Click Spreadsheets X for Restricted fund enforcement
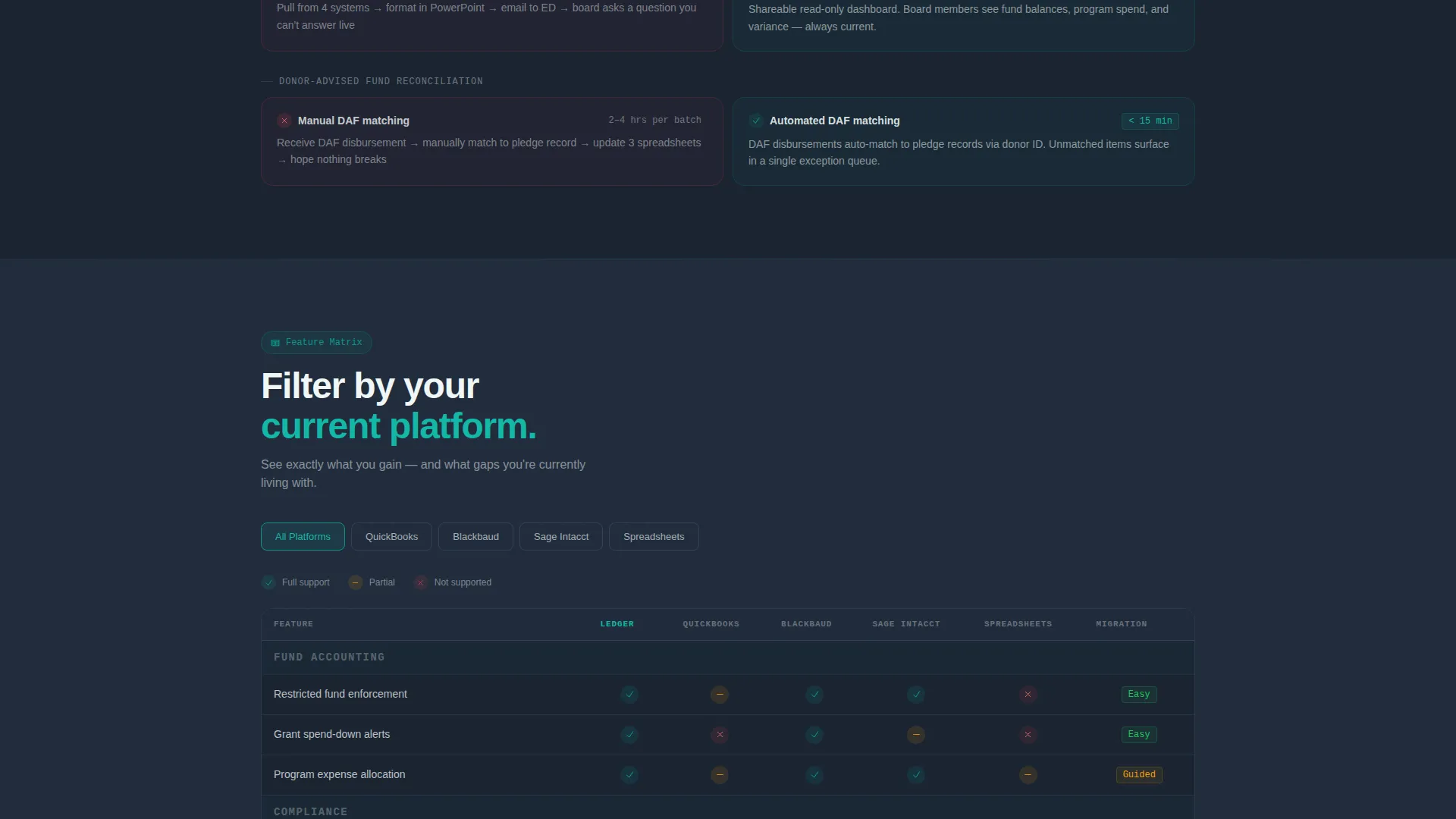The image size is (1456, 819). (x=1028, y=695)
